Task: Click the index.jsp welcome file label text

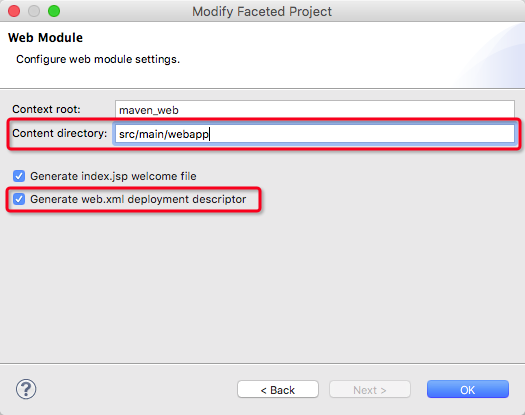Action: (113, 176)
